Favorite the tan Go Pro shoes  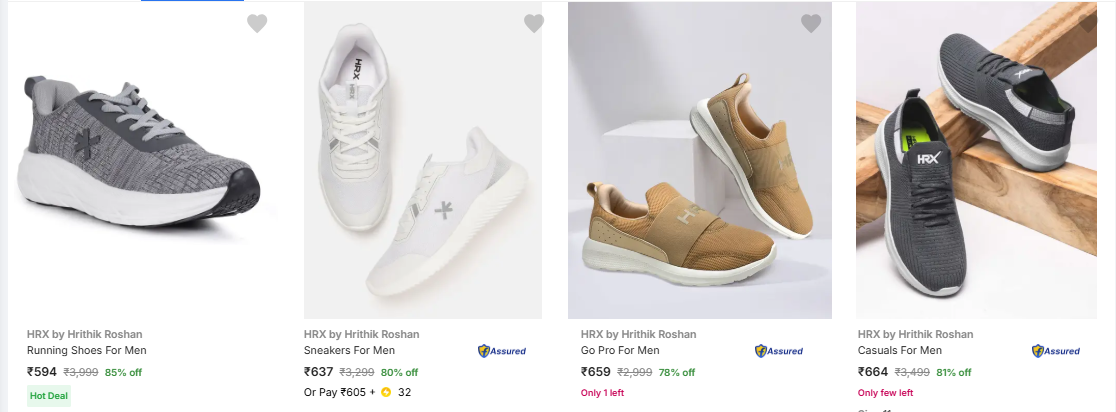[811, 23]
